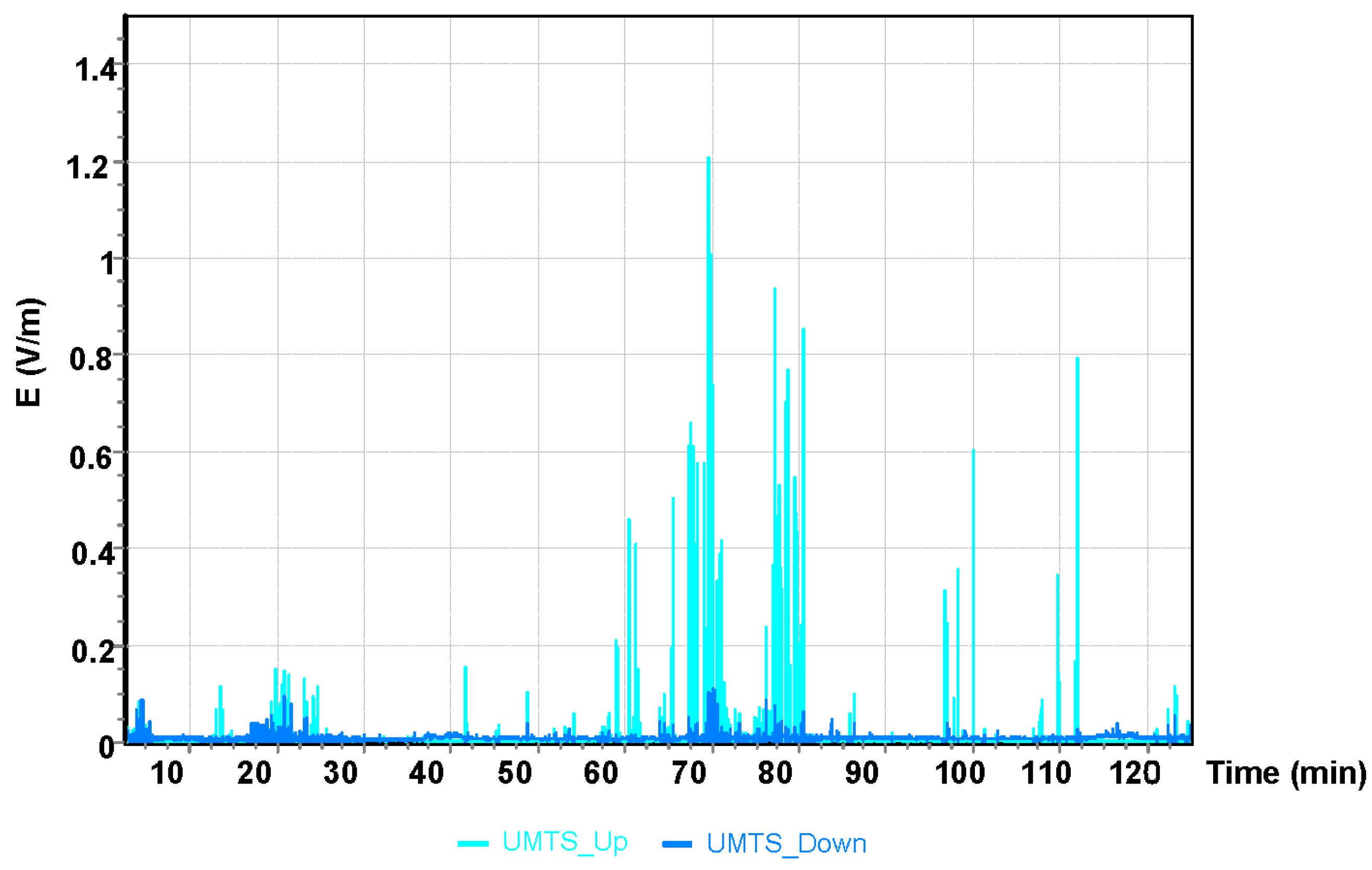This screenshot has width=1372, height=870.
Task: Click the 0 origin y-axis label
Action: 106,747
